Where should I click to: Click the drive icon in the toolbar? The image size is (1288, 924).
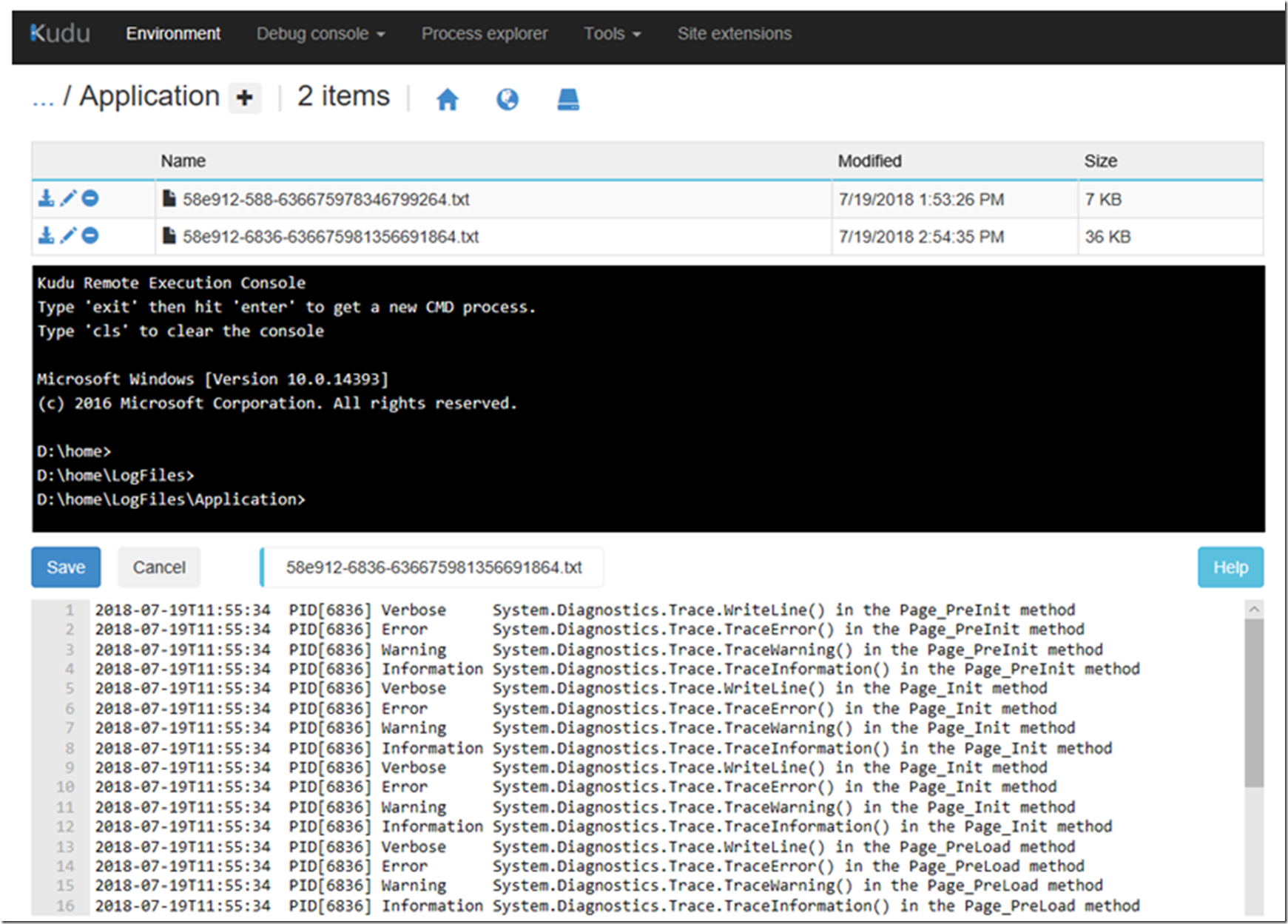pos(568,98)
